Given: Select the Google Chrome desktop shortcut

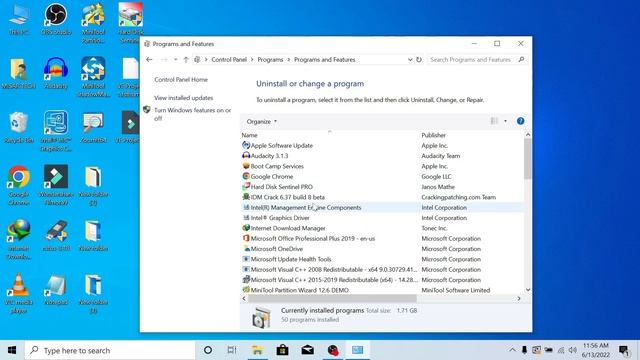Looking at the screenshot, I should click(x=18, y=185).
